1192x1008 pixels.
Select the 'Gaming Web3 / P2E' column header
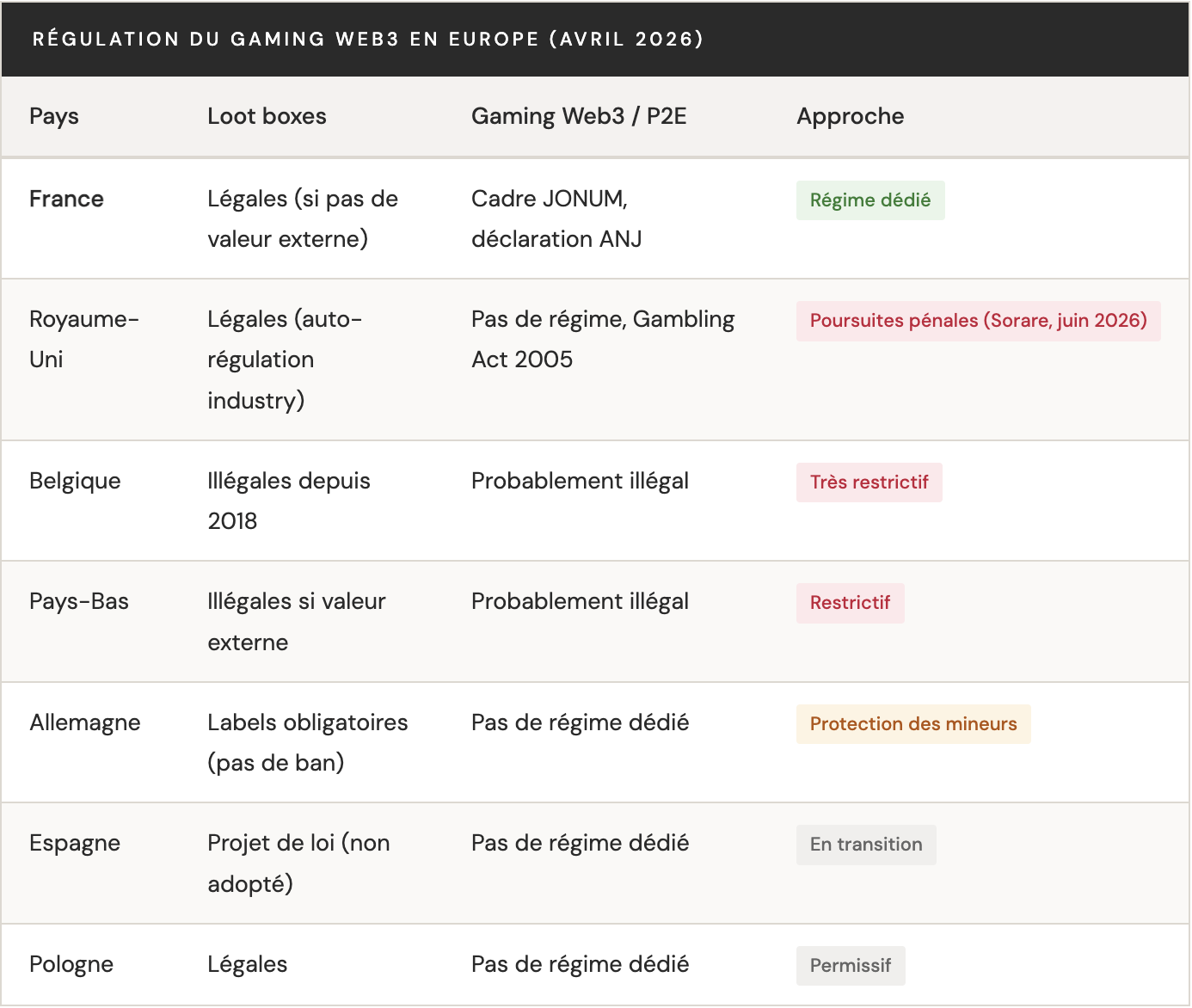[579, 116]
